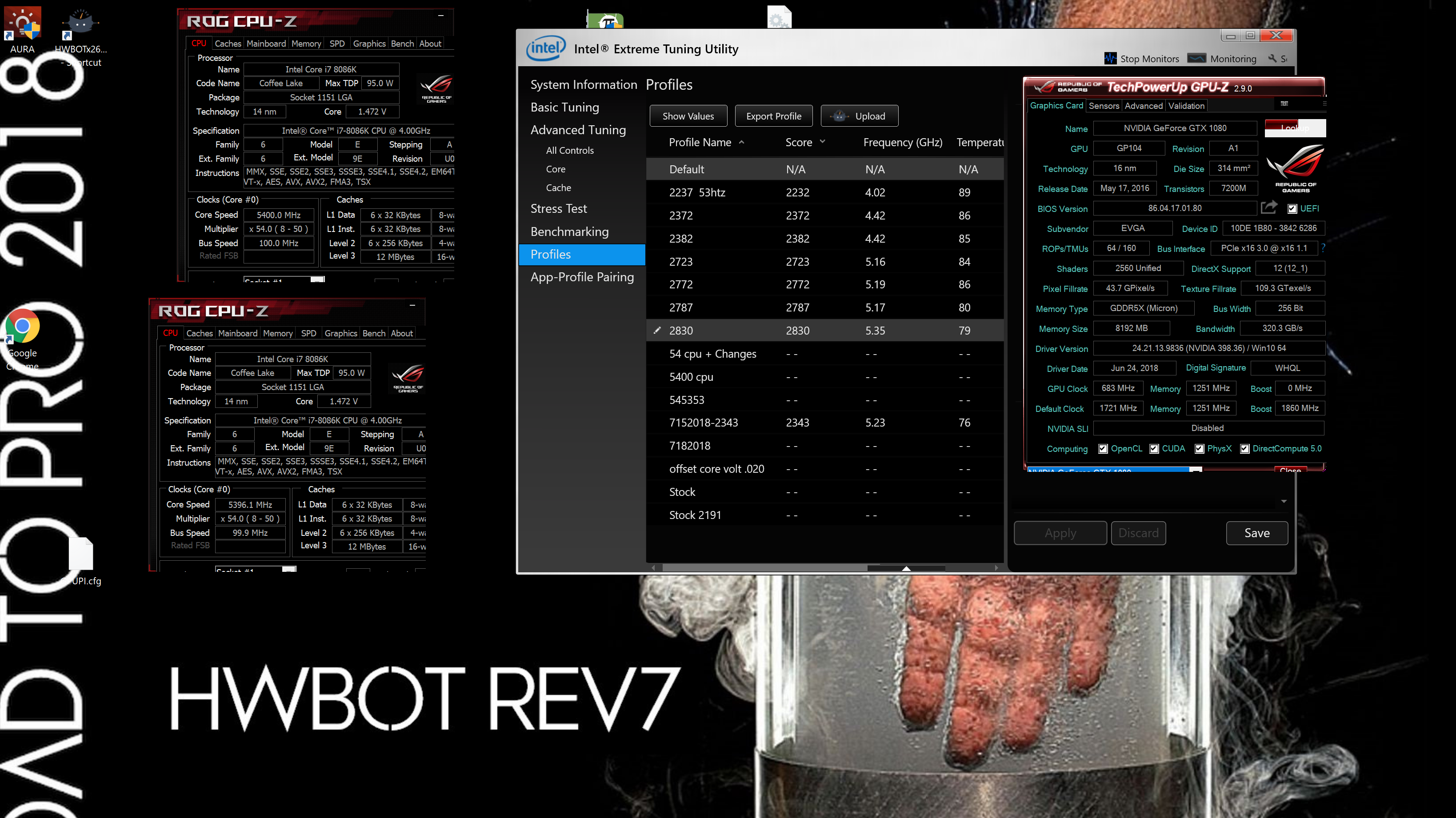The height and width of the screenshot is (818, 1456).
Task: Toggle the OpenCL checkbox
Action: (x=1103, y=448)
